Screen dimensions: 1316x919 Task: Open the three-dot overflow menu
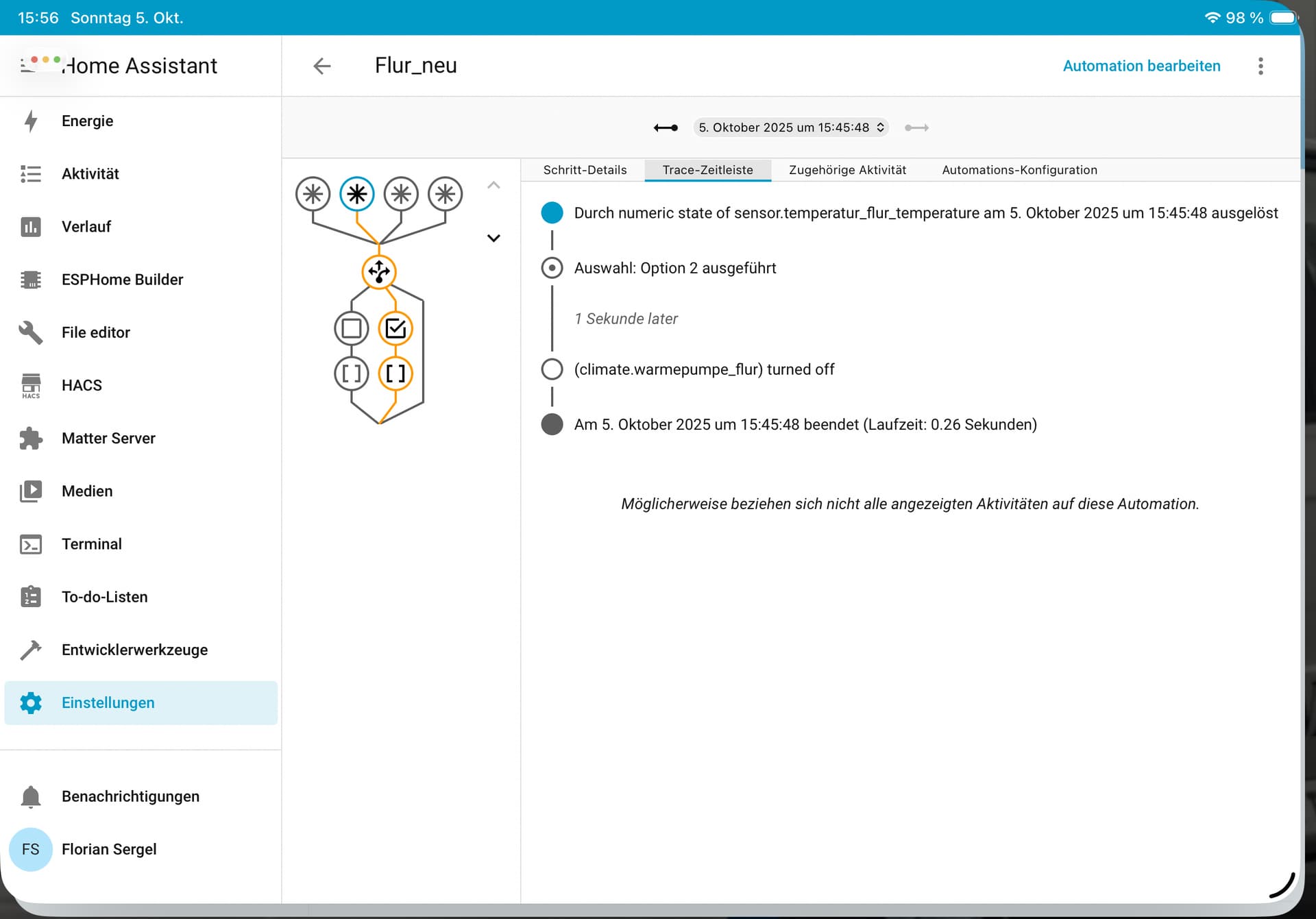pyautogui.click(x=1260, y=66)
